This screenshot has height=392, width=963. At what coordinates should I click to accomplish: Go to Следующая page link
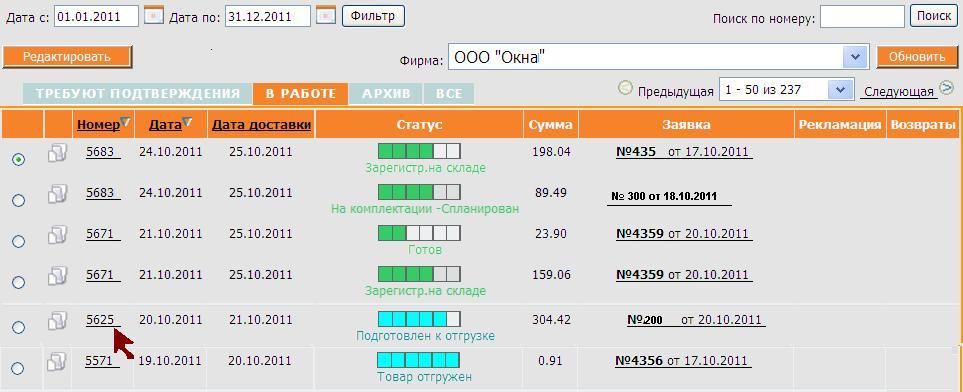pos(900,92)
